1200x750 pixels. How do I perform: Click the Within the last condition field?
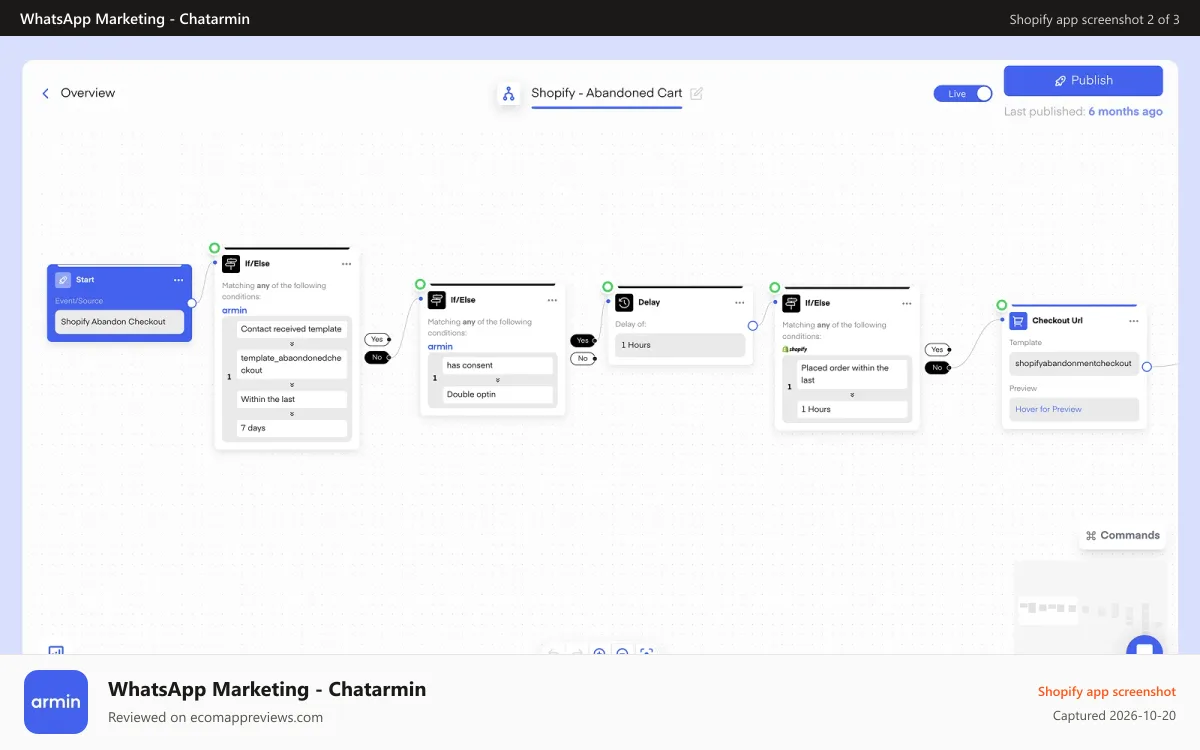click(x=292, y=399)
